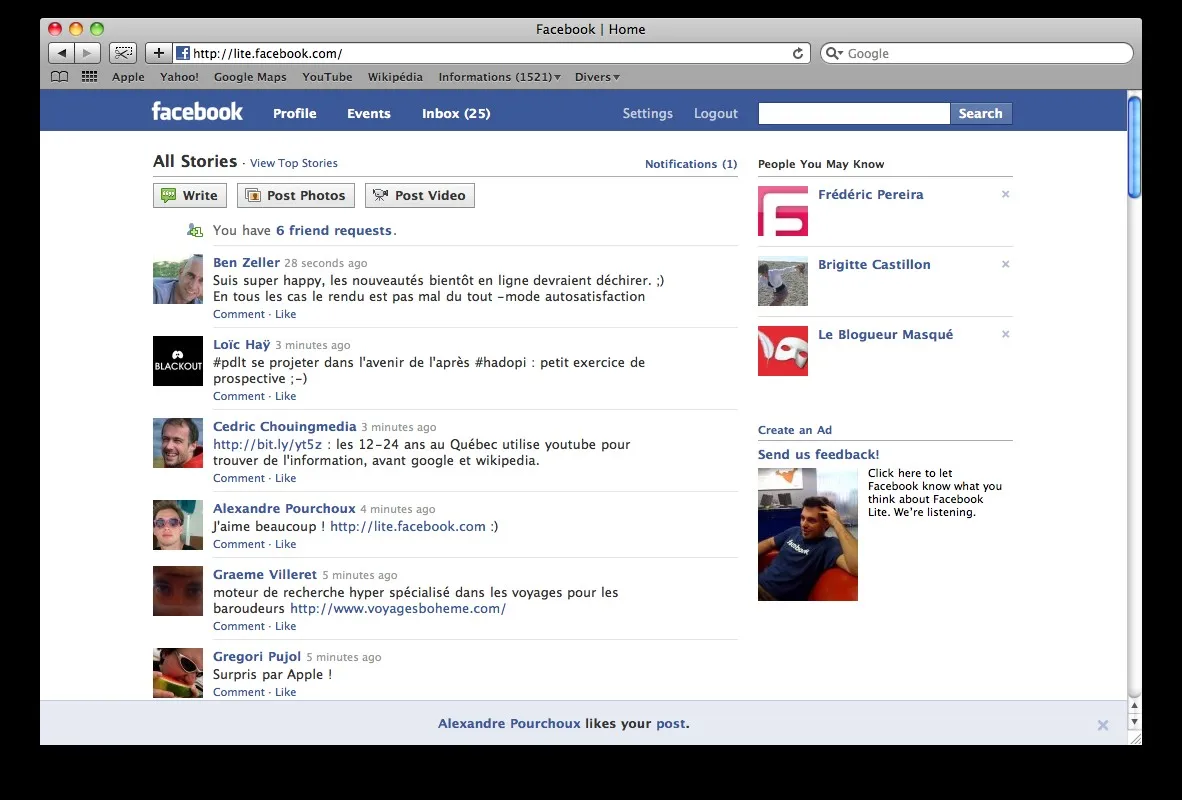Image resolution: width=1182 pixels, height=800 pixels.
Task: Click the scrollbar up arrow
Action: coord(1134,706)
